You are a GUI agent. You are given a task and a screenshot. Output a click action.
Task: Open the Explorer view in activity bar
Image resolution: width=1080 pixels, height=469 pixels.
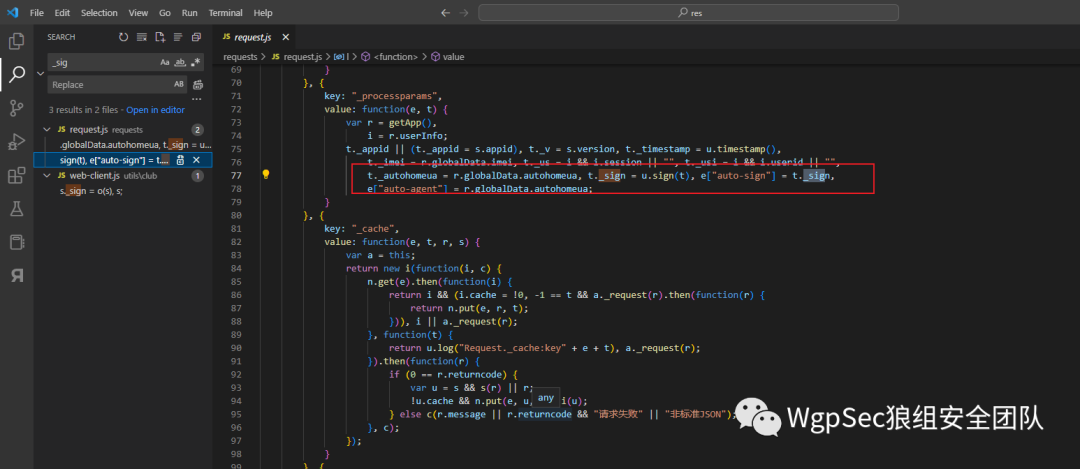tap(17, 41)
